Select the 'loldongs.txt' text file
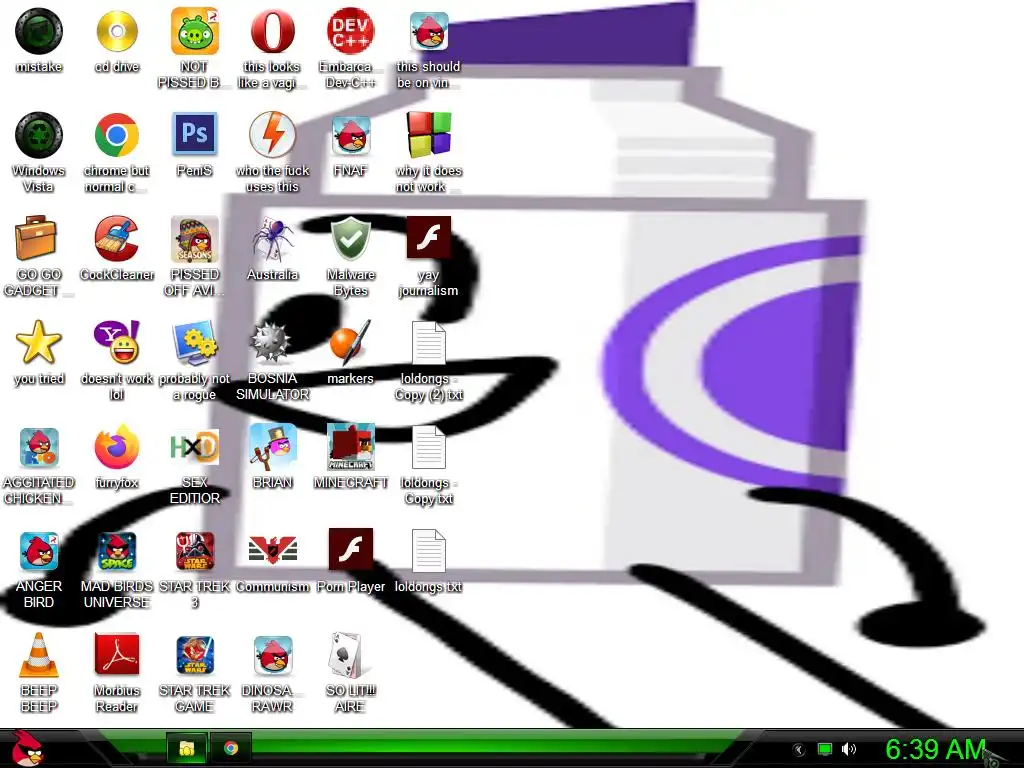Image resolution: width=1024 pixels, height=768 pixels. click(429, 551)
